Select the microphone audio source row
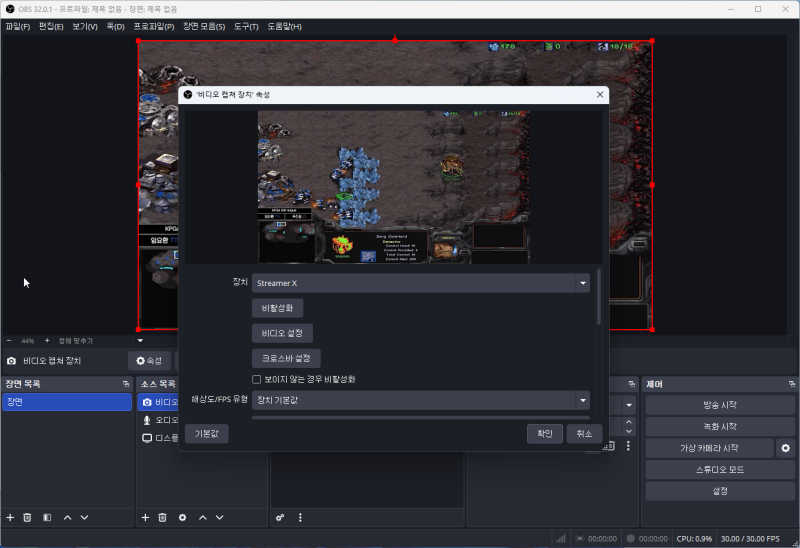 [x=157, y=420]
